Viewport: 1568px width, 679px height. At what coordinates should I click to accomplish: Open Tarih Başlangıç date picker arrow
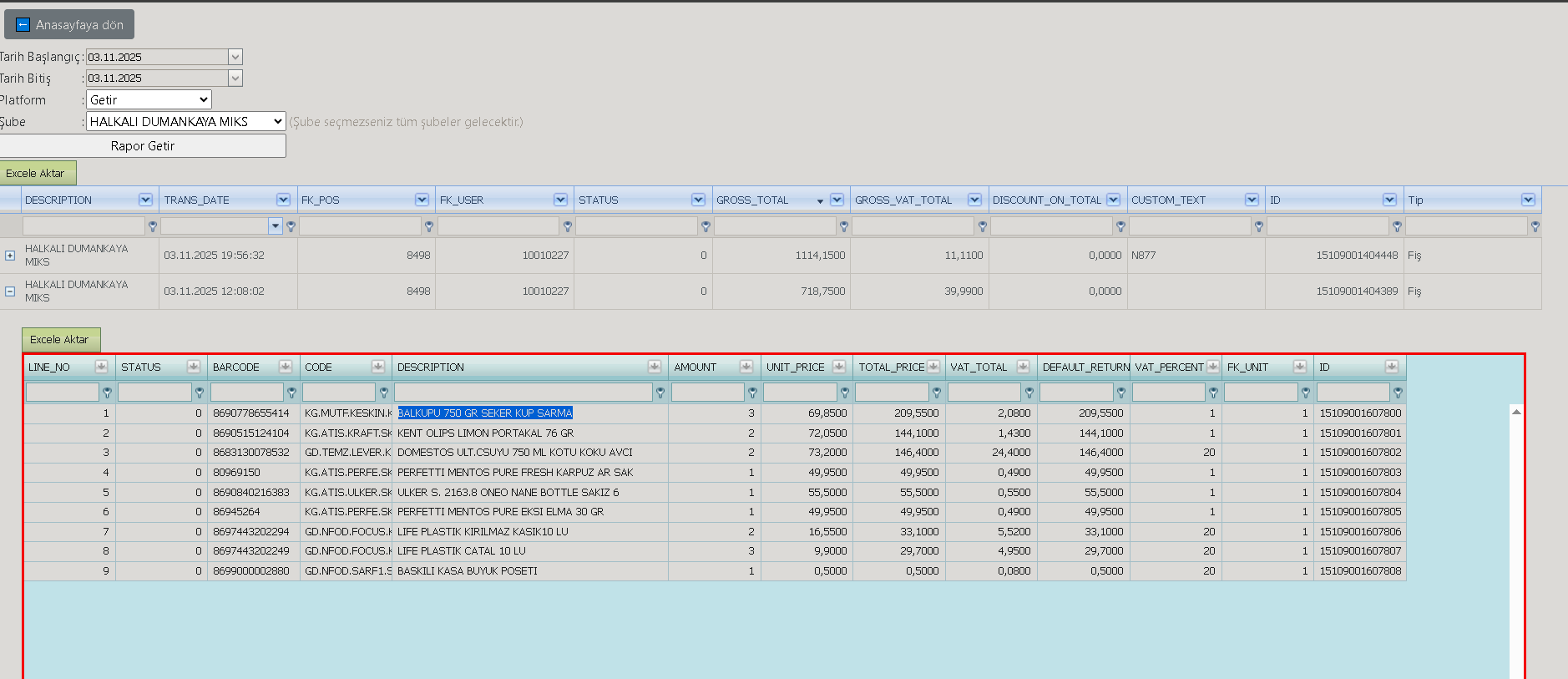tap(235, 57)
